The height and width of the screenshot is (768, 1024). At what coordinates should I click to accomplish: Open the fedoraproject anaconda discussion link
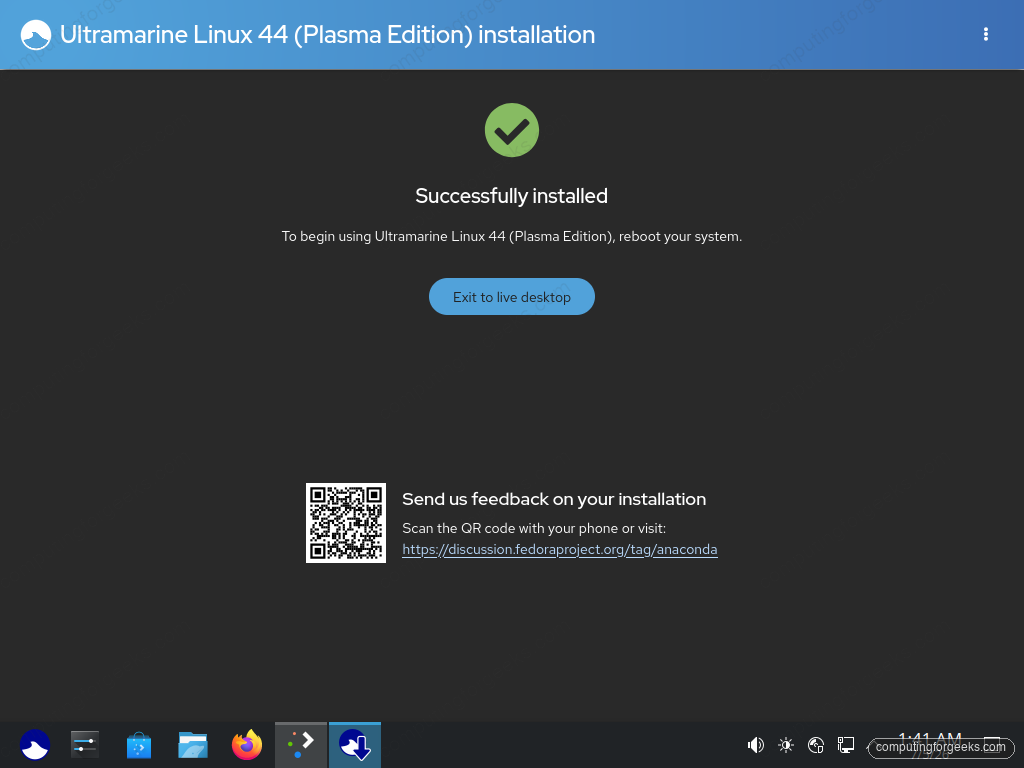(x=560, y=550)
